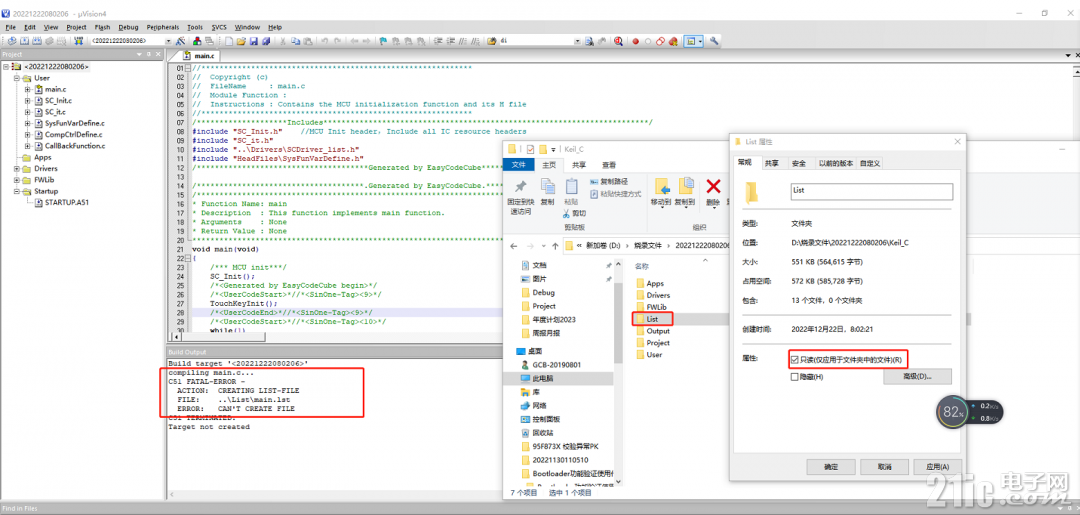Image resolution: width=1080 pixels, height=515 pixels.
Task: Open the Peripherals menu in the µVision menu bar
Action: (x=163, y=27)
